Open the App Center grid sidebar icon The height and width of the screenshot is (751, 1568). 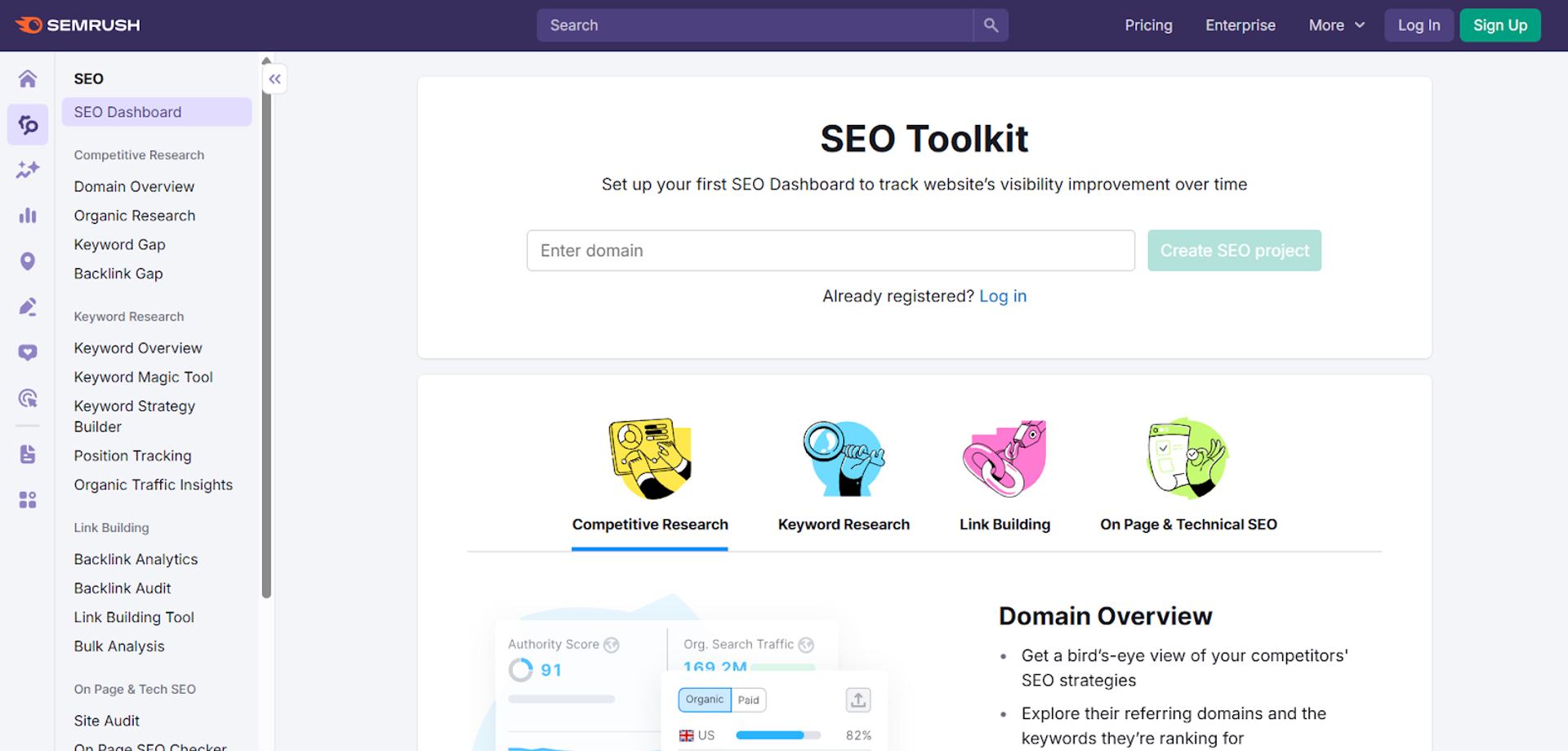click(28, 500)
